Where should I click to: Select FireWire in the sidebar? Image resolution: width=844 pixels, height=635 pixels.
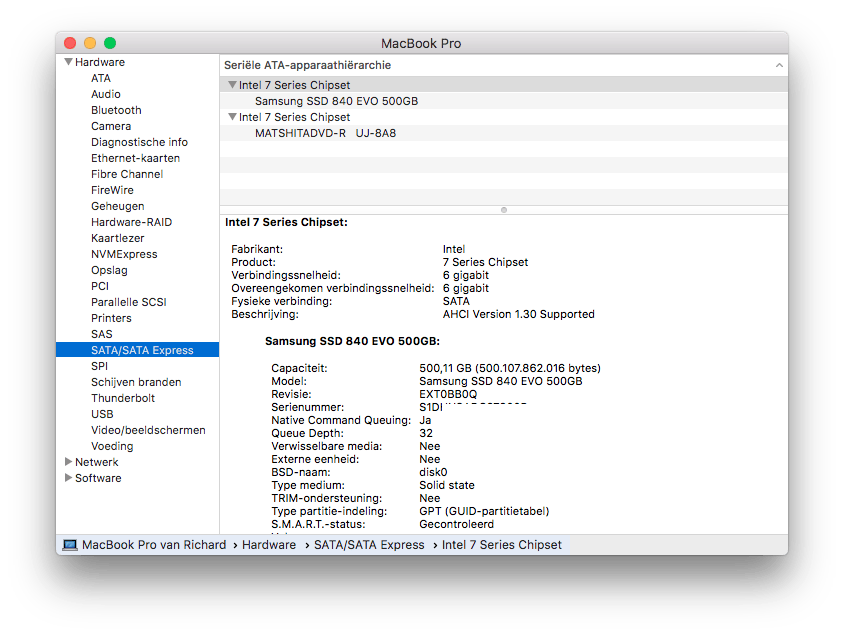pyautogui.click(x=112, y=190)
